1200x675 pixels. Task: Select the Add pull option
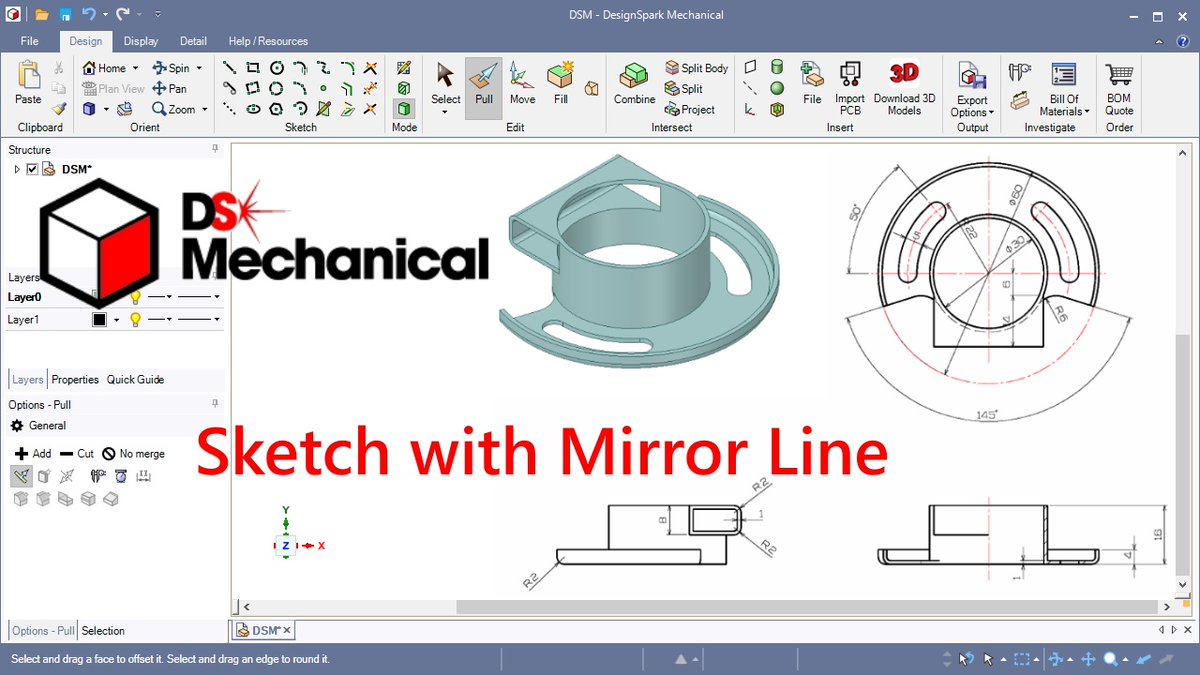tap(33, 453)
